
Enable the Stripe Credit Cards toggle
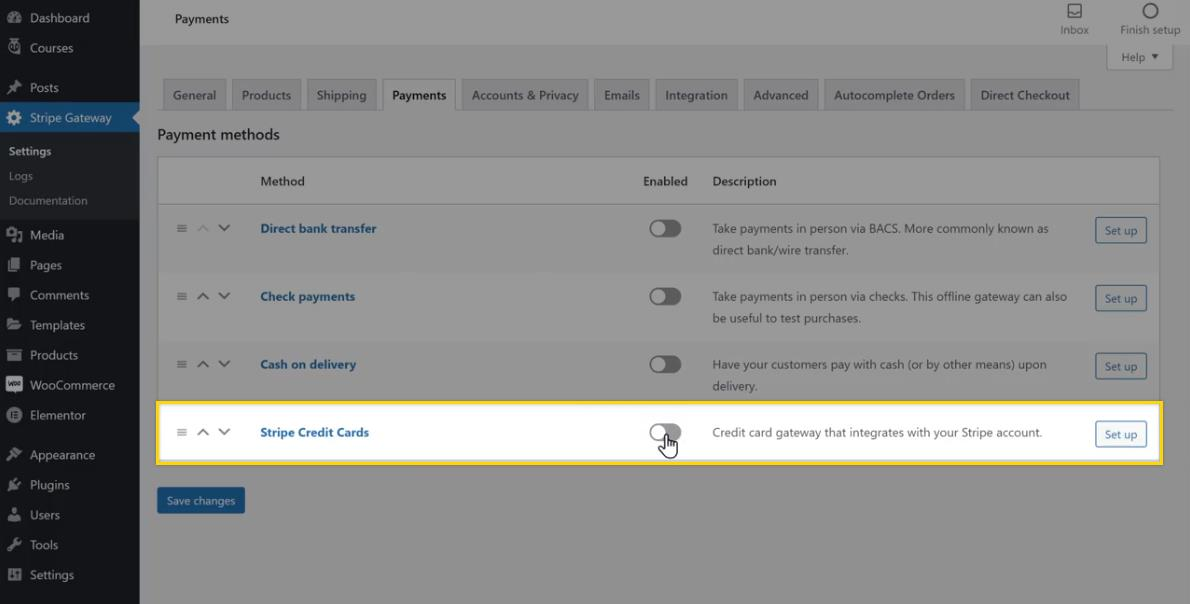click(x=665, y=432)
